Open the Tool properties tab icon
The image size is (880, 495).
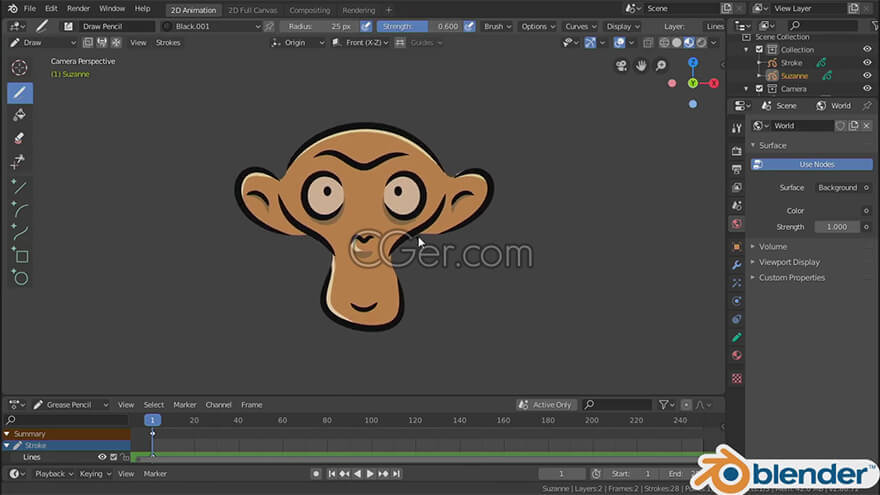point(737,129)
